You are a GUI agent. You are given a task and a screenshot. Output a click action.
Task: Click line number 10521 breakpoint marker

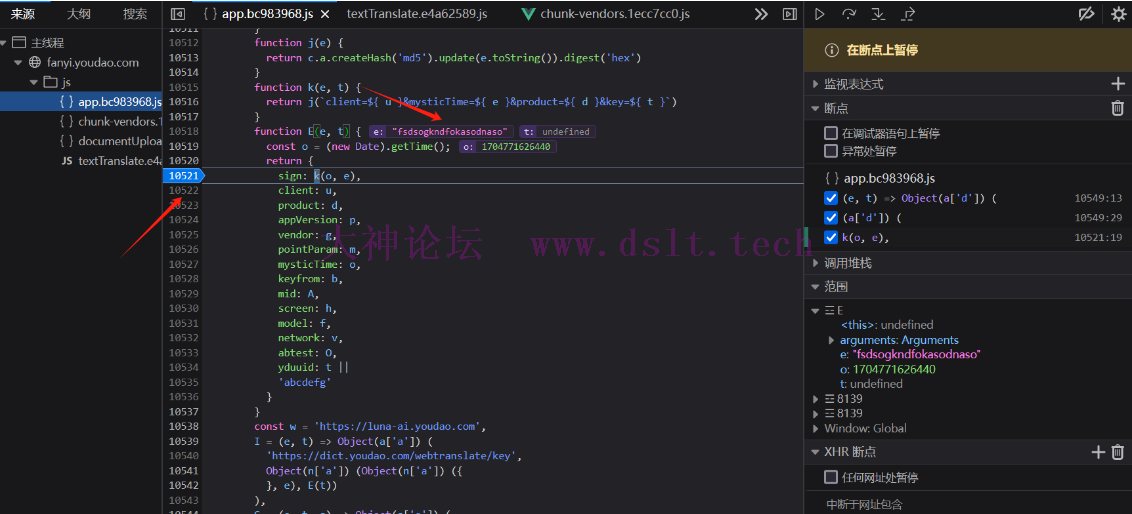point(183,176)
